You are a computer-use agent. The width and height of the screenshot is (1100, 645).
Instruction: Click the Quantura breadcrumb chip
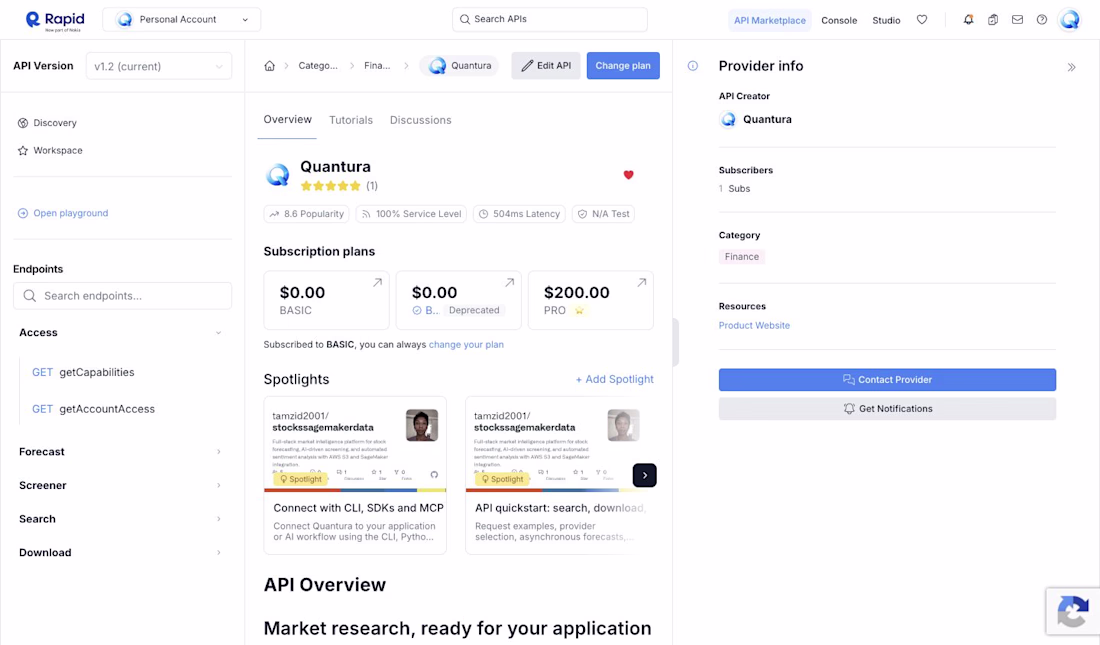click(460, 66)
